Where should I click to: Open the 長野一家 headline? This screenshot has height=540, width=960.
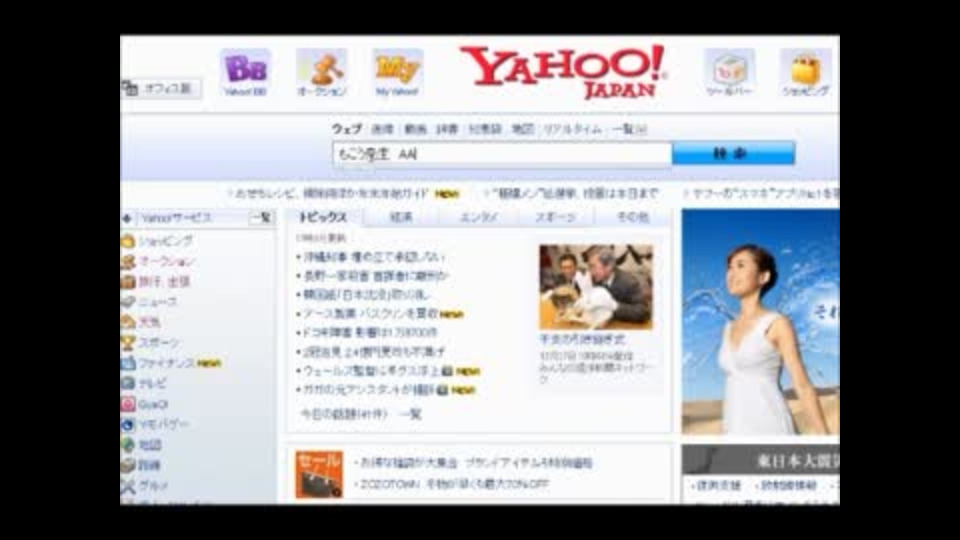point(376,276)
